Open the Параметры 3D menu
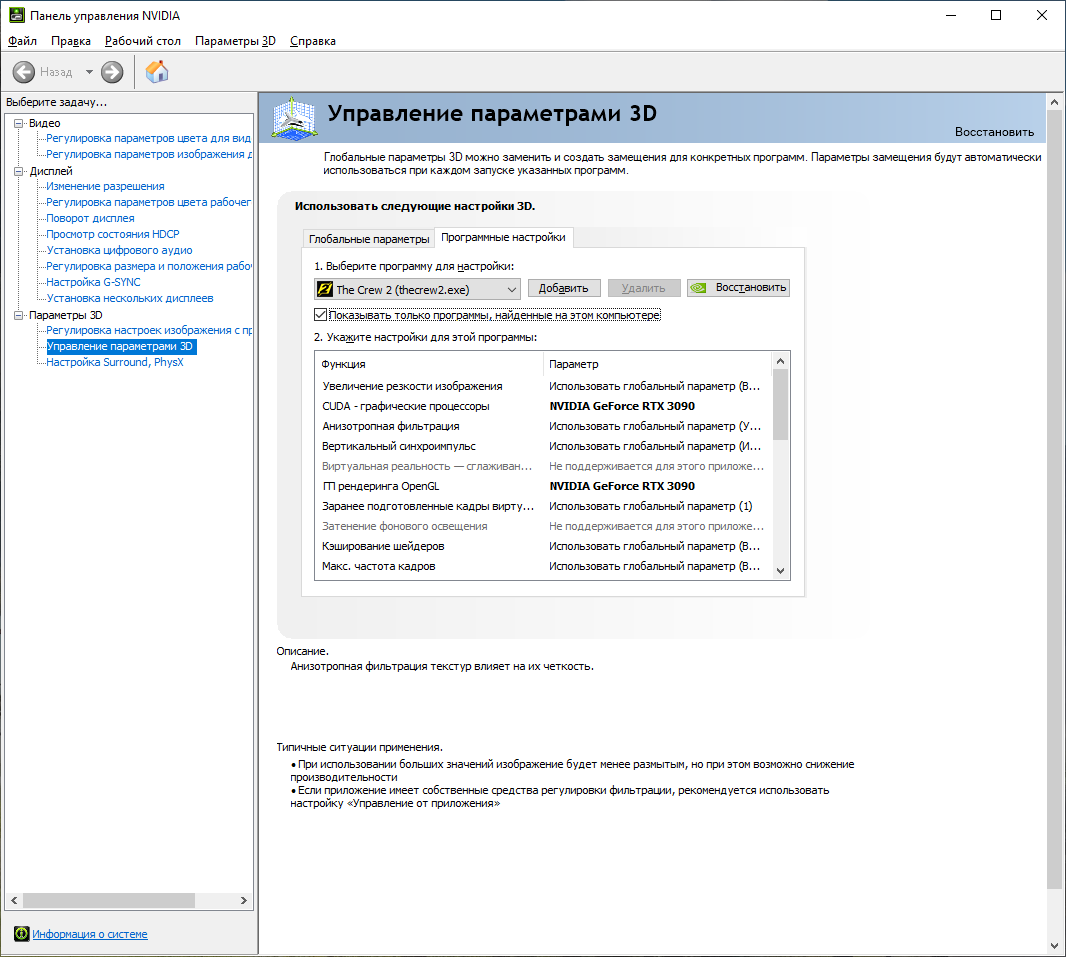The width and height of the screenshot is (1066, 957). tap(235, 41)
